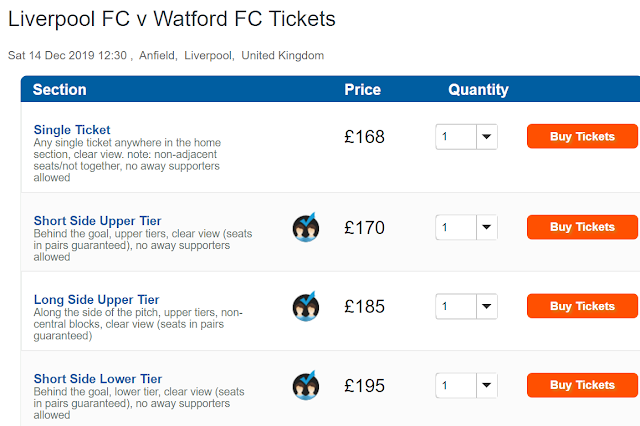640x426 pixels.
Task: Sort by the Price column header
Action: (x=362, y=90)
